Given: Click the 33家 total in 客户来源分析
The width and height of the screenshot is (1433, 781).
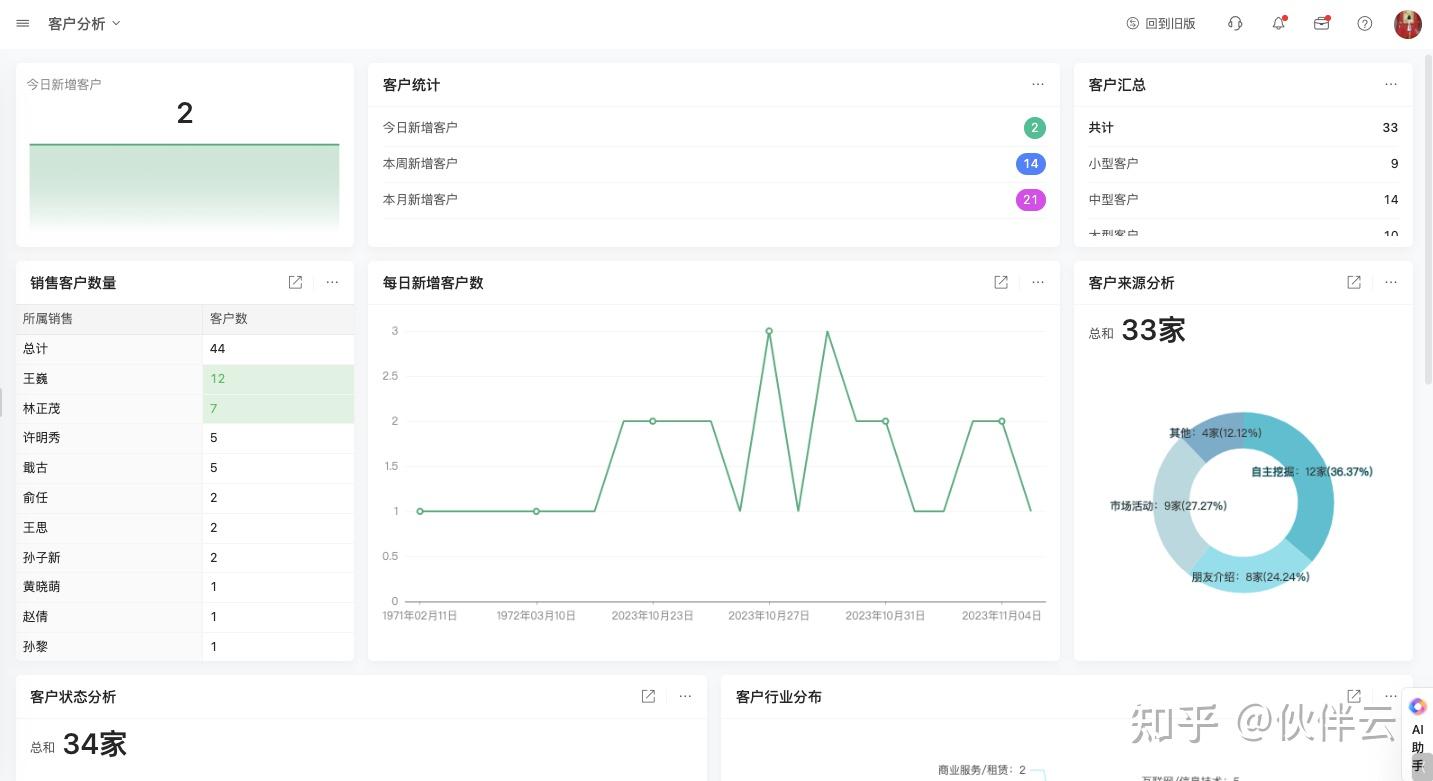Looking at the screenshot, I should coord(1153,330).
